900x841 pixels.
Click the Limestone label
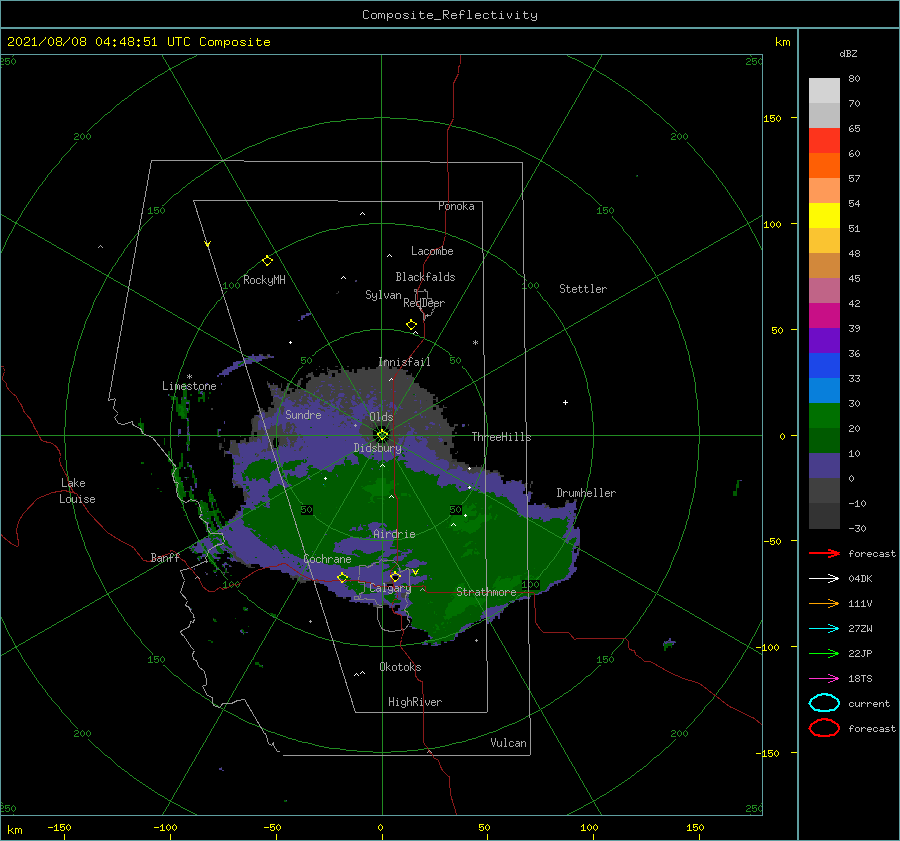click(x=189, y=386)
